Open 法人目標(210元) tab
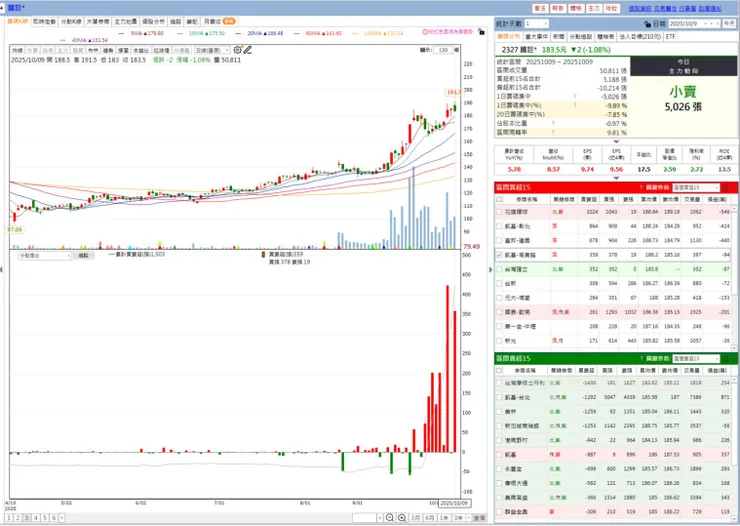 [x=640, y=36]
